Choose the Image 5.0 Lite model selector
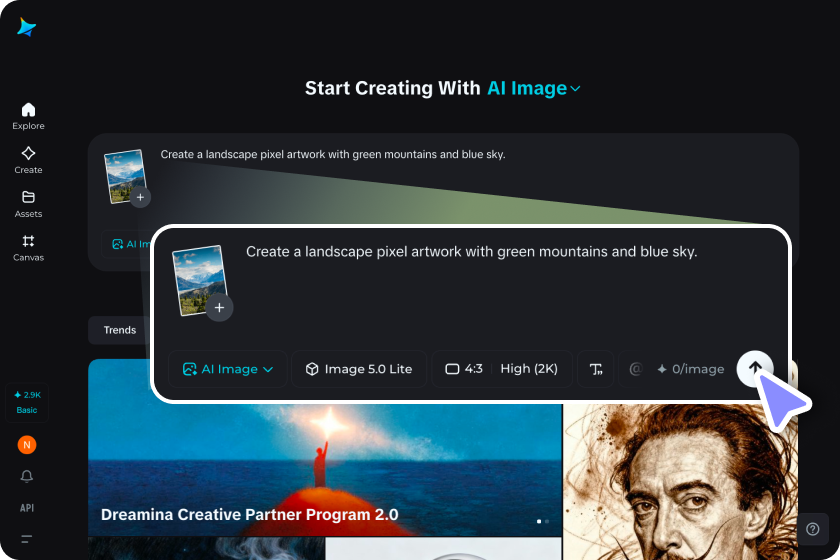Viewport: 840px width, 560px height. (359, 369)
